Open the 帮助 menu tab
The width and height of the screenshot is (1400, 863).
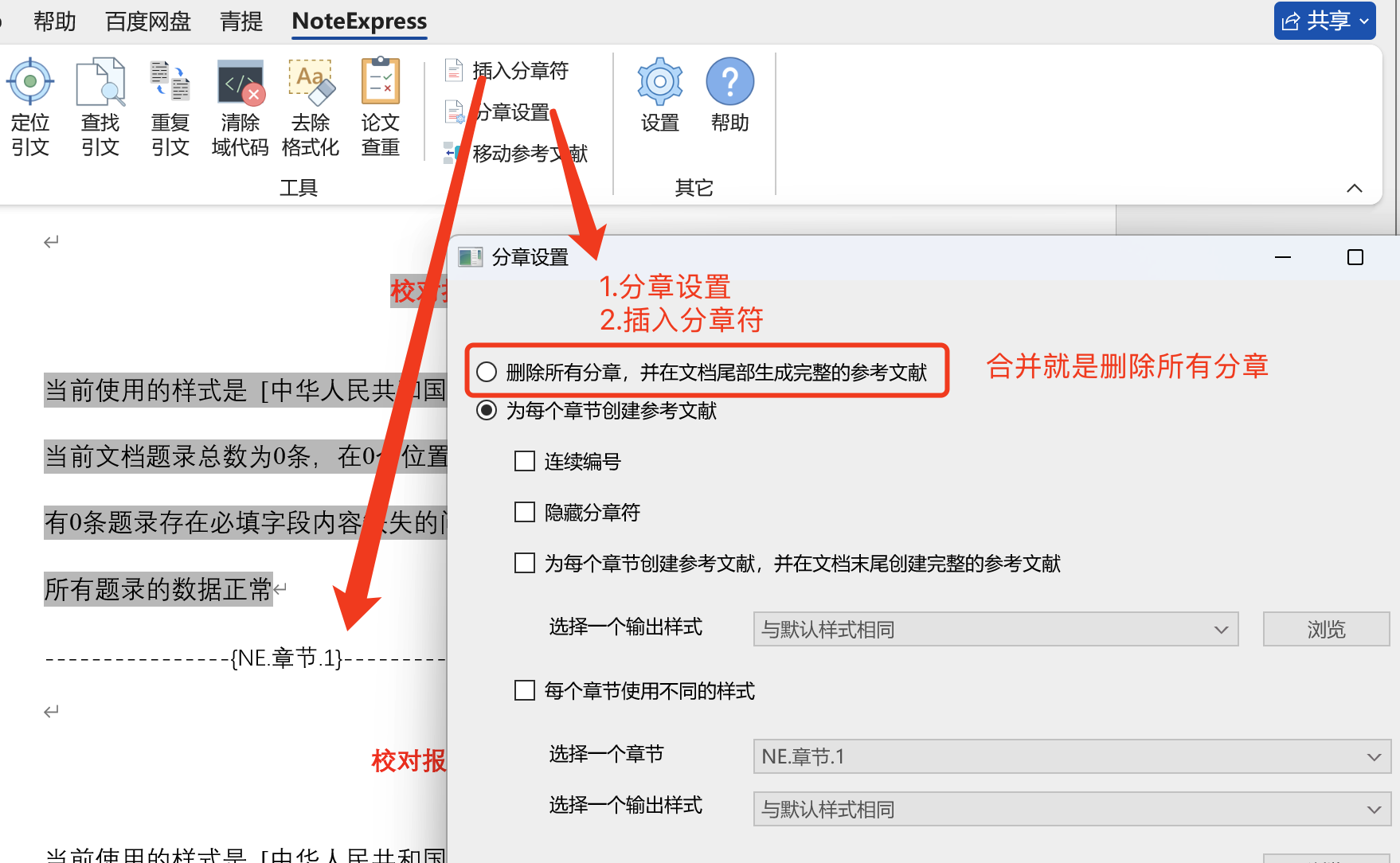coord(55,21)
